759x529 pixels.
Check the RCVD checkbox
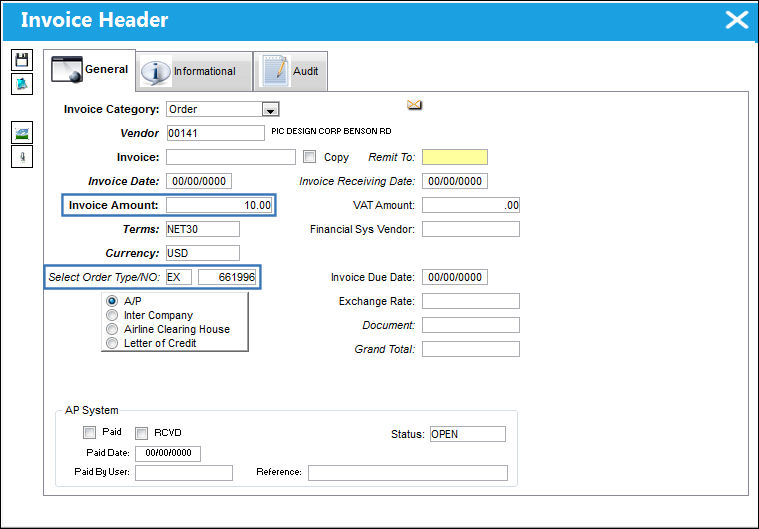click(141, 433)
